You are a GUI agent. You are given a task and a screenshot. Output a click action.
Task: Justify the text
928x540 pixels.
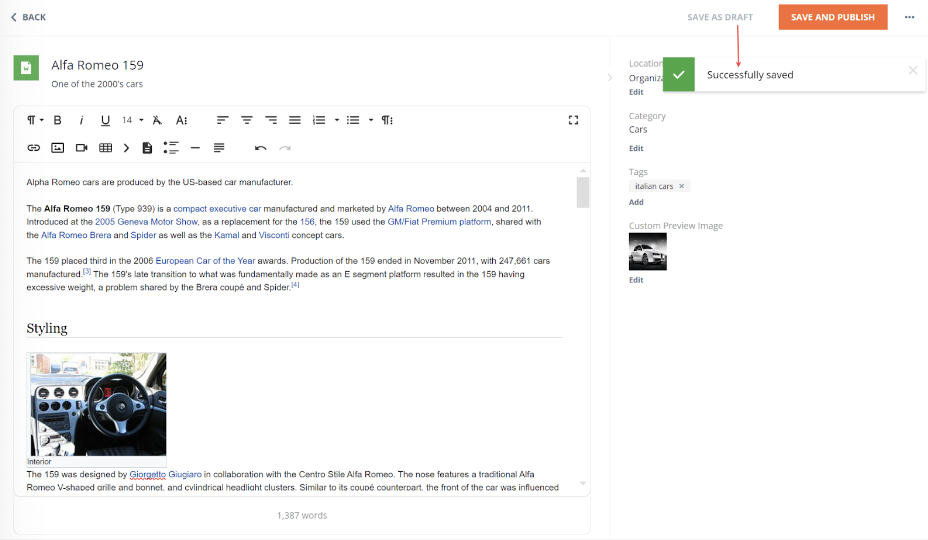pyautogui.click(x=295, y=120)
